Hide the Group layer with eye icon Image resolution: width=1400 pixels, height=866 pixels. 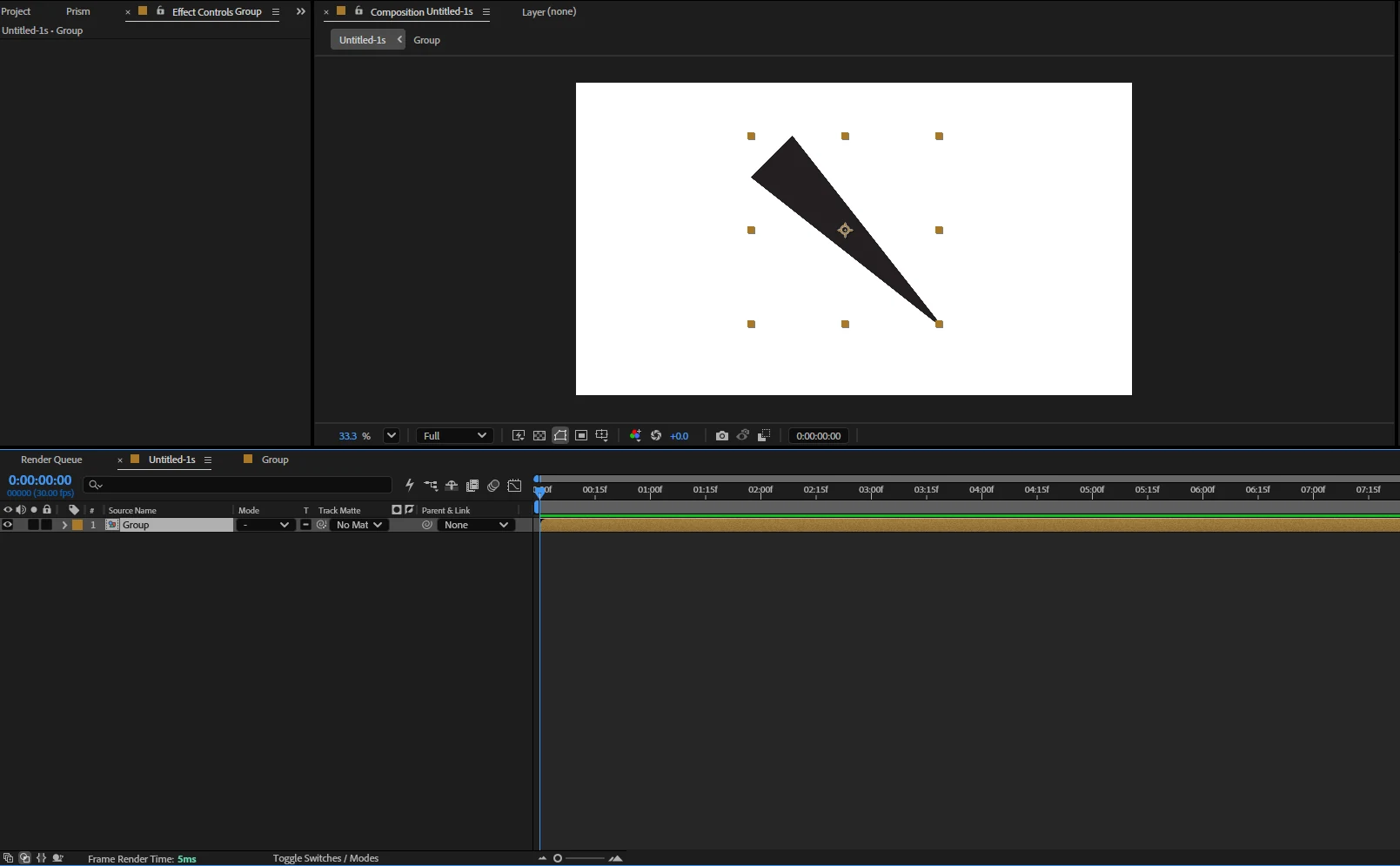tap(8, 525)
